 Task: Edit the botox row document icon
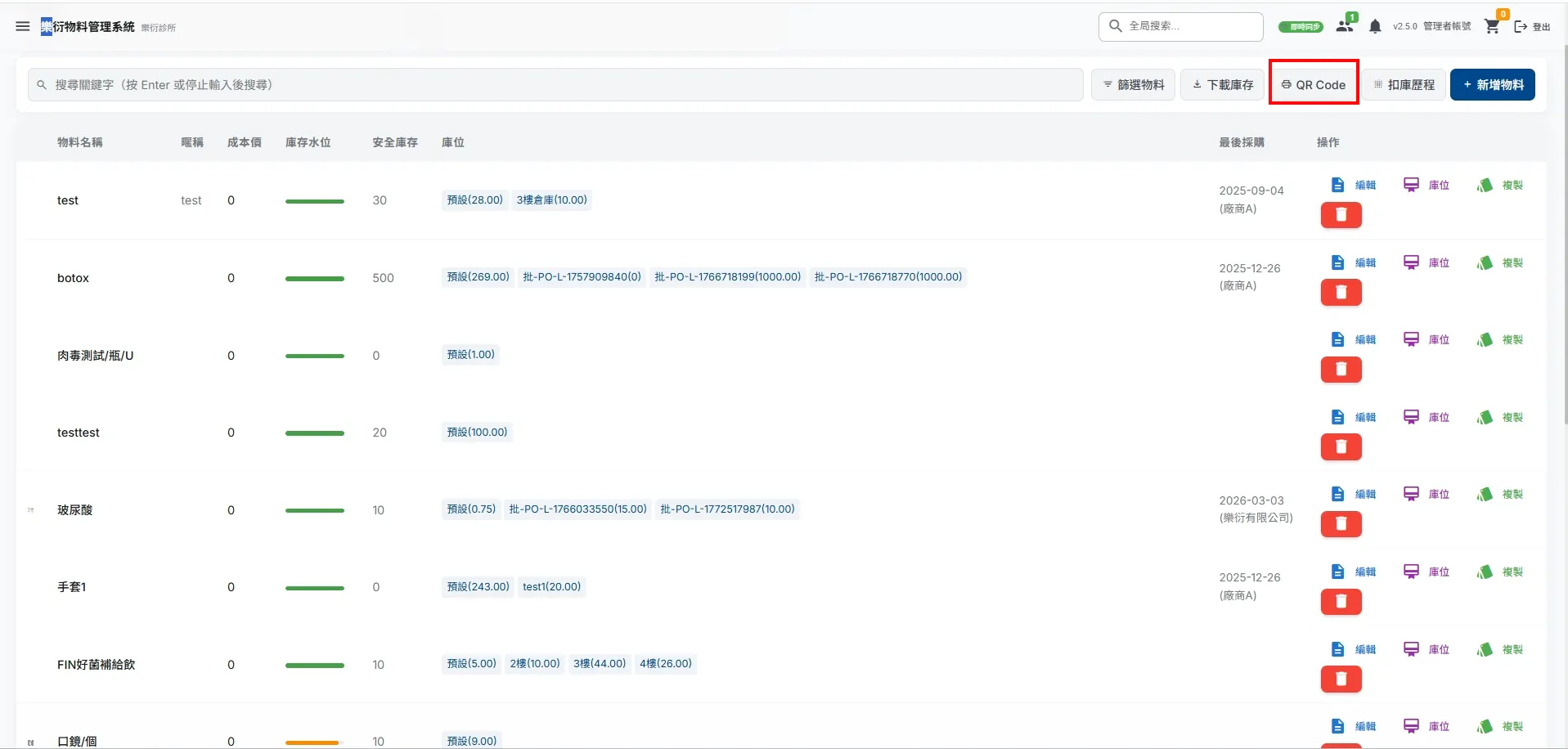[x=1337, y=262]
